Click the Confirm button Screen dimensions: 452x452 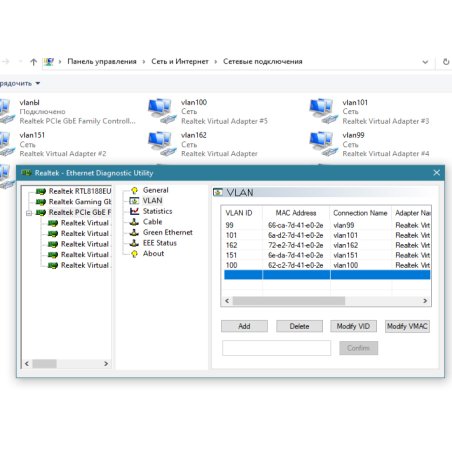359,348
